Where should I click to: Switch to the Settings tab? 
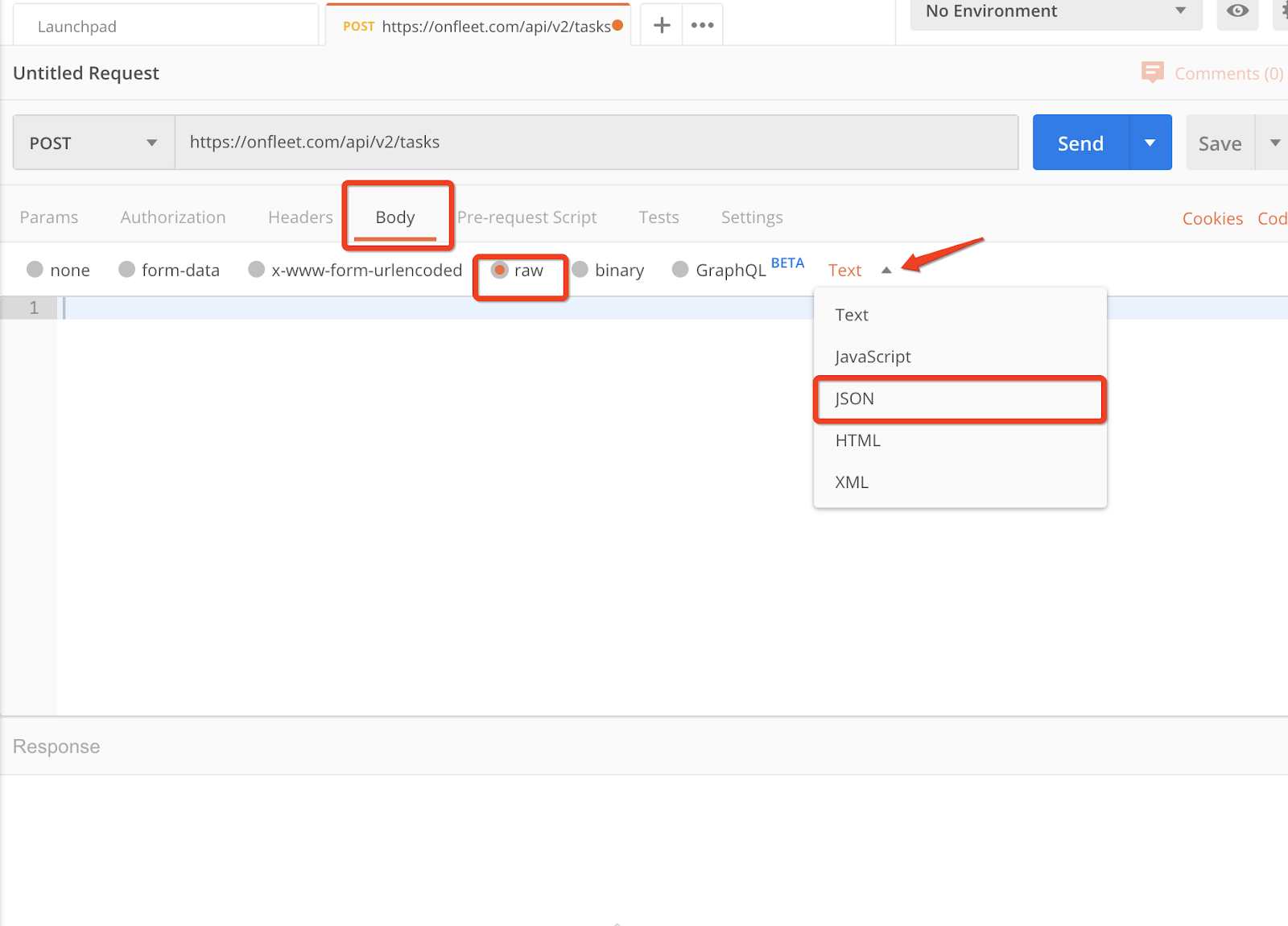(x=752, y=217)
